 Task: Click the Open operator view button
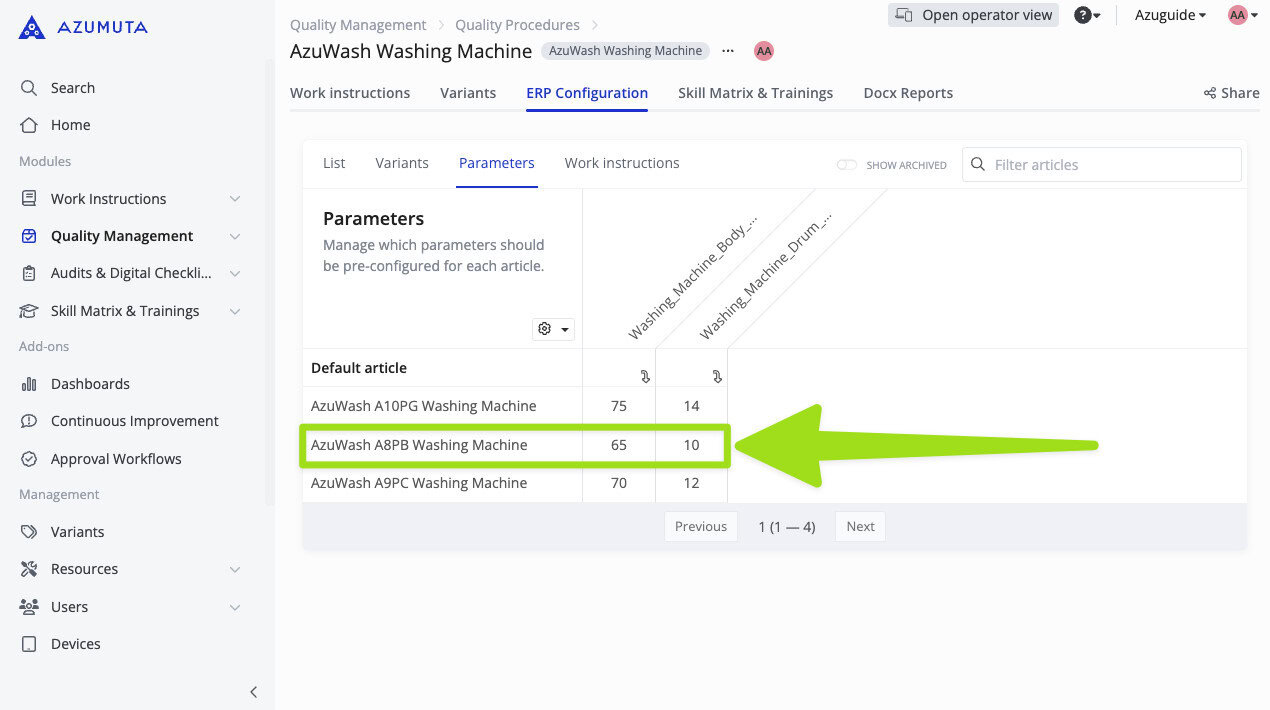[x=972, y=14]
